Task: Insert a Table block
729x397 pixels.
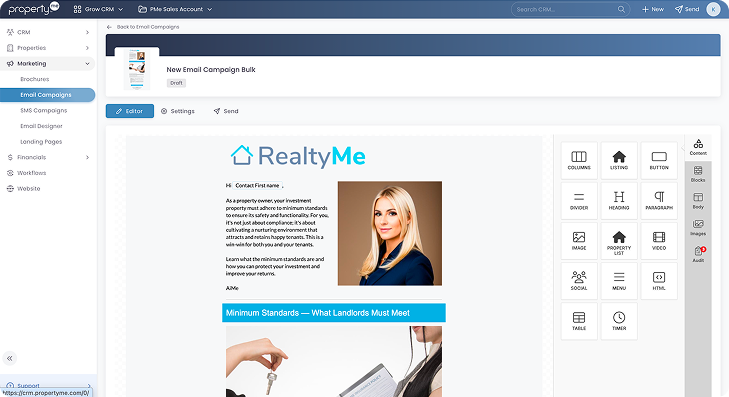Action: point(579,321)
